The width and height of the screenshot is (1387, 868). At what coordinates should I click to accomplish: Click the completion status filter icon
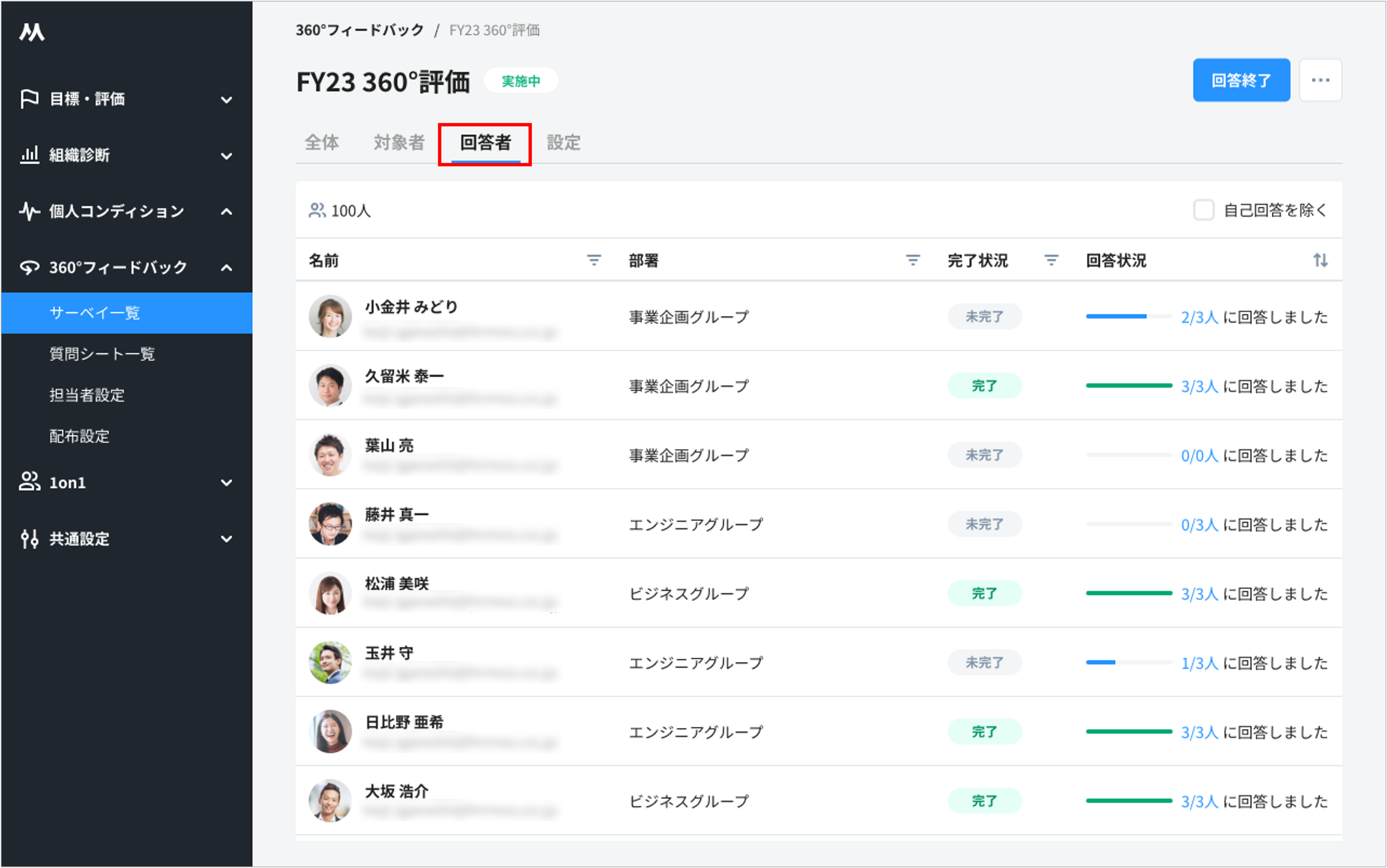click(1051, 261)
